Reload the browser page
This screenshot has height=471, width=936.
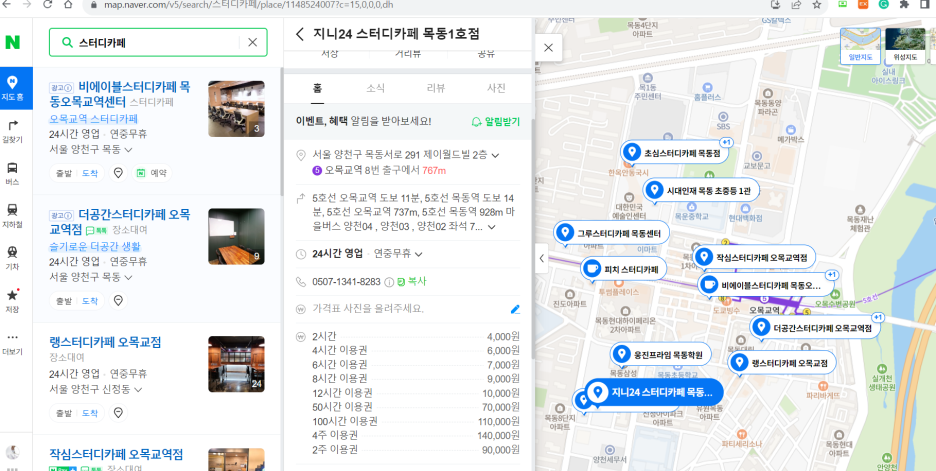click(48, 4)
